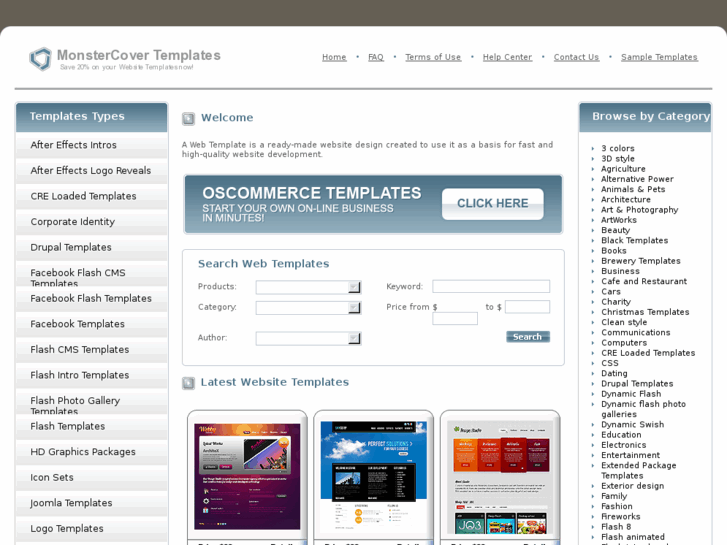This screenshot has width=727, height=545.
Task: Browse the Electronics category
Action: 624,445
